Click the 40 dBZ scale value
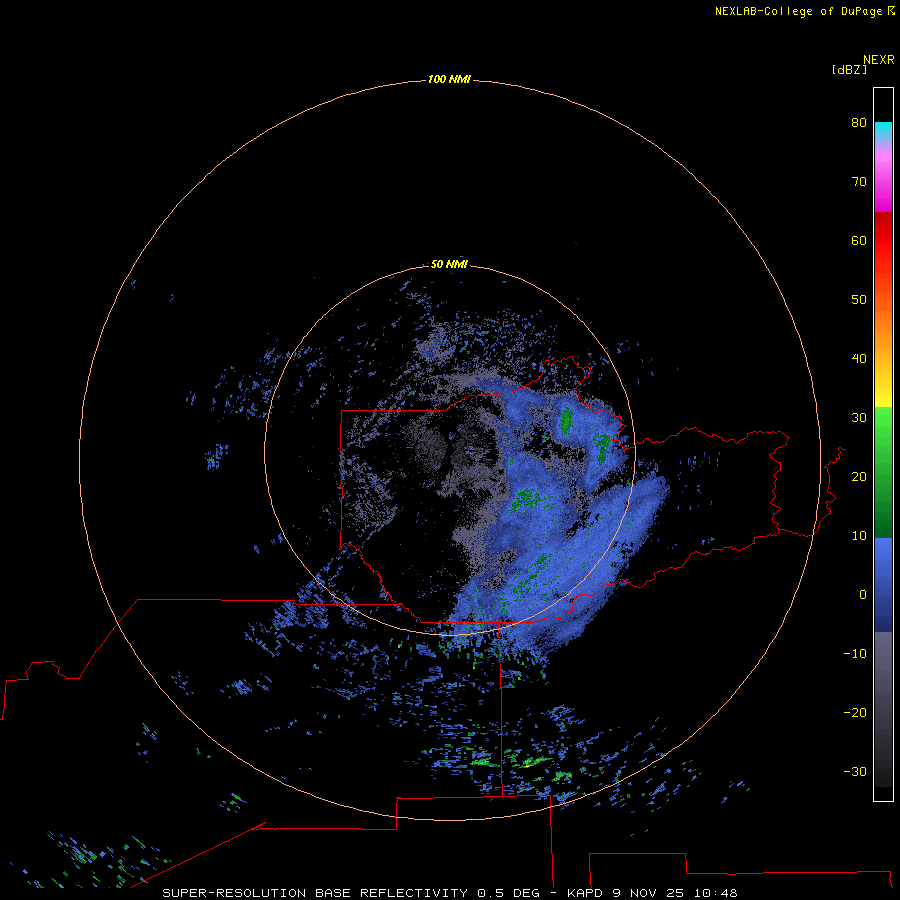Viewport: 900px width, 900px height. coord(859,359)
